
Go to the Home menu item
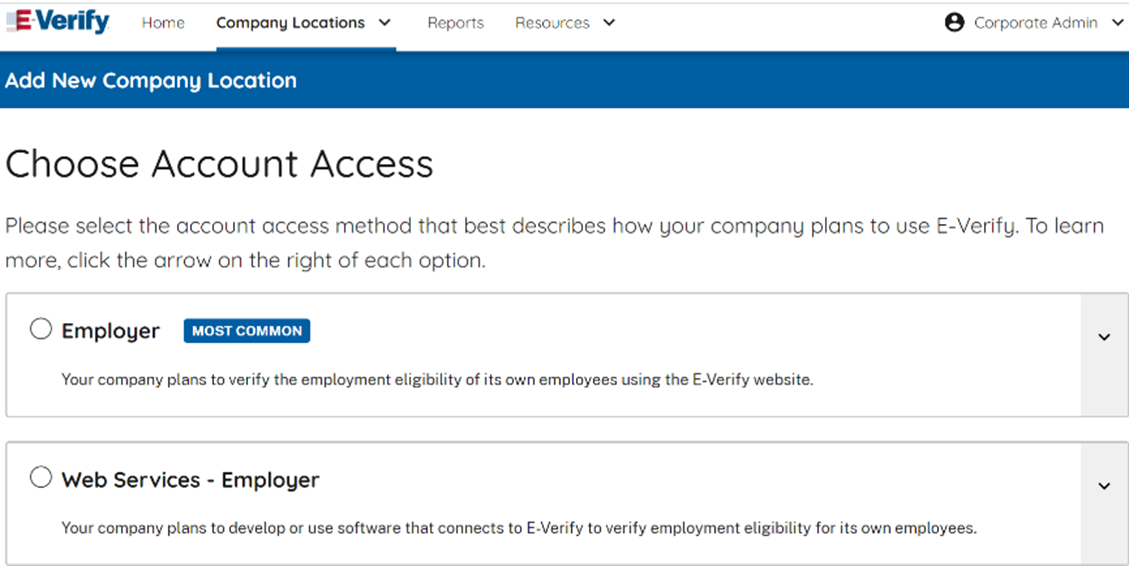point(163,23)
